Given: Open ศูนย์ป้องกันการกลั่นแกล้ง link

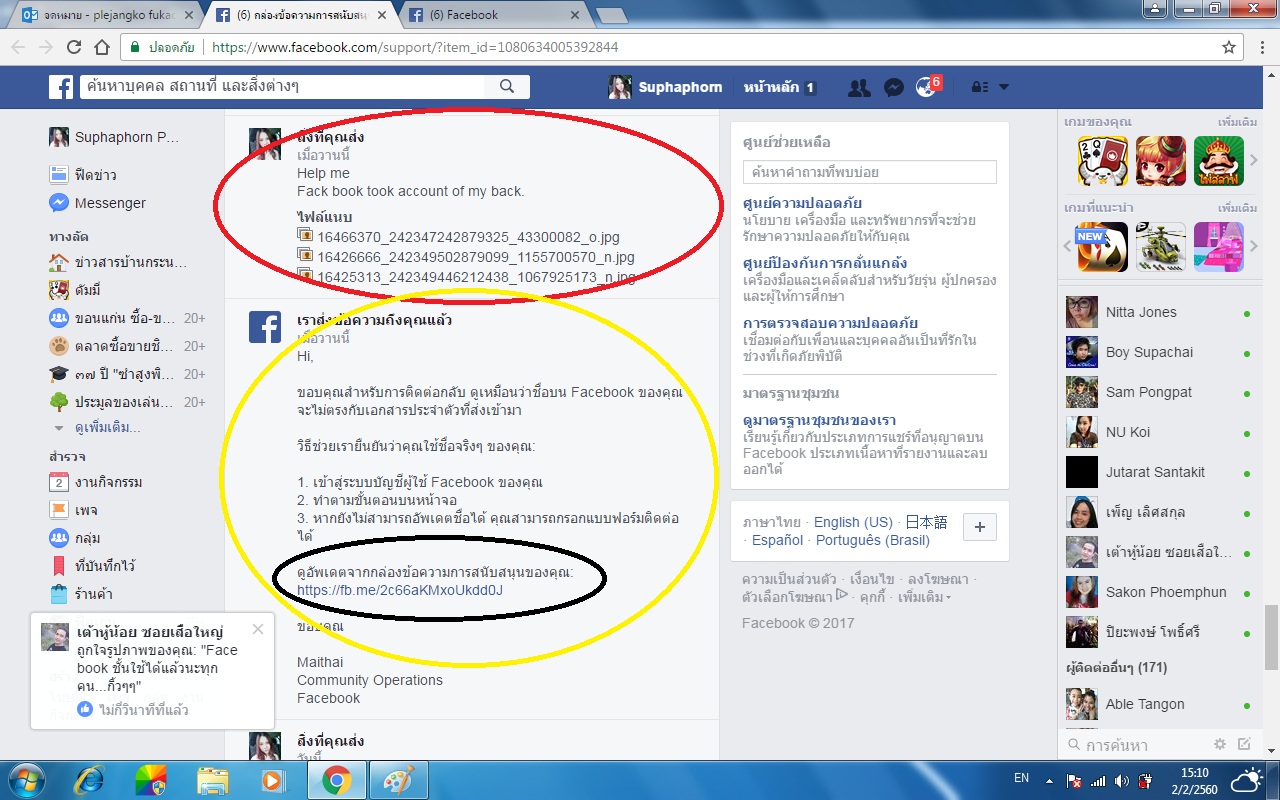Looking at the screenshot, I should (x=825, y=263).
